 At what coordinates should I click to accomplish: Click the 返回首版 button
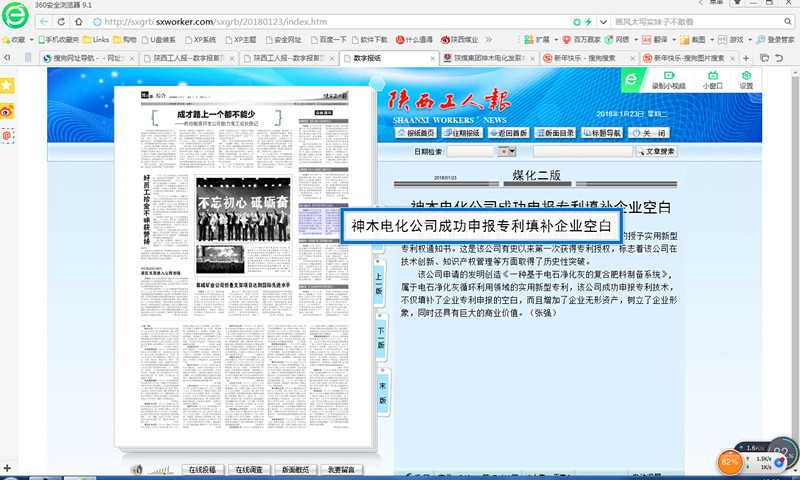point(508,133)
